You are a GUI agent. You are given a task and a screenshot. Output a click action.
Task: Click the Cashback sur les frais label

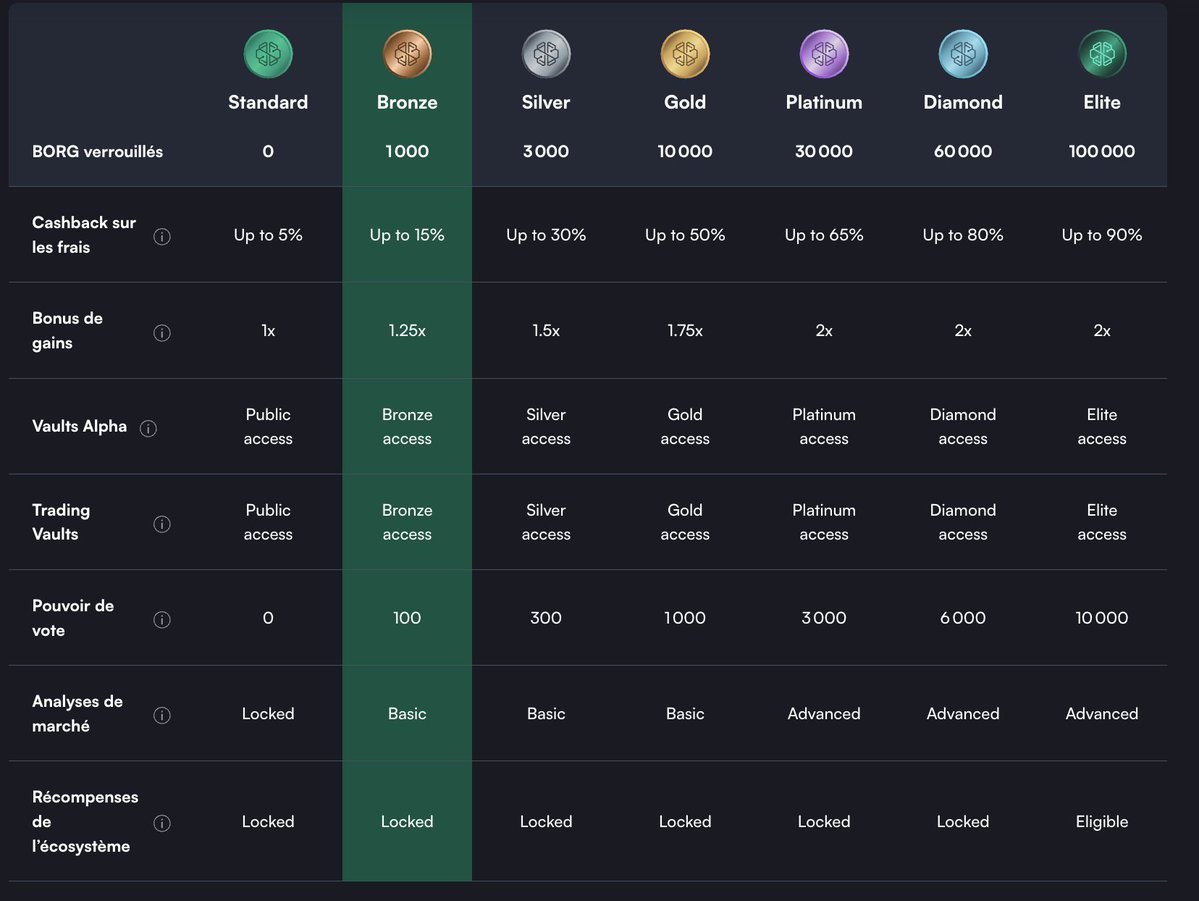pos(83,235)
